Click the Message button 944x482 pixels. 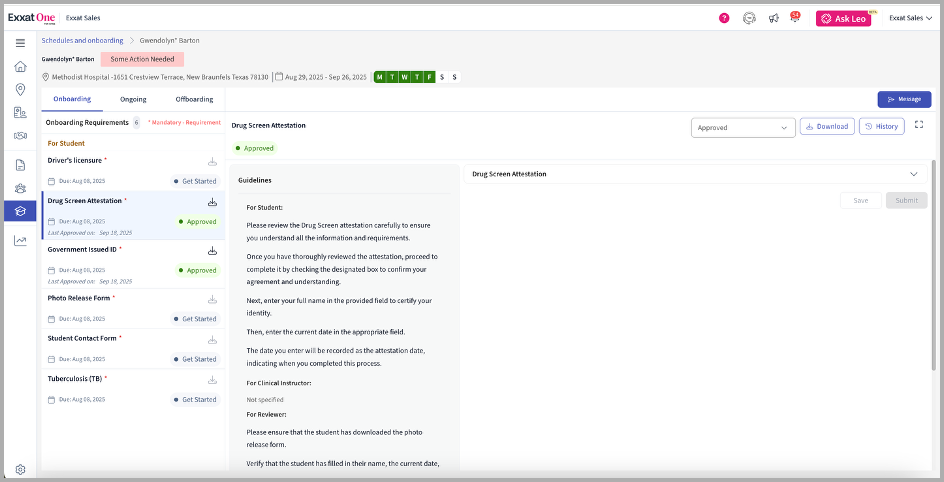(x=904, y=99)
